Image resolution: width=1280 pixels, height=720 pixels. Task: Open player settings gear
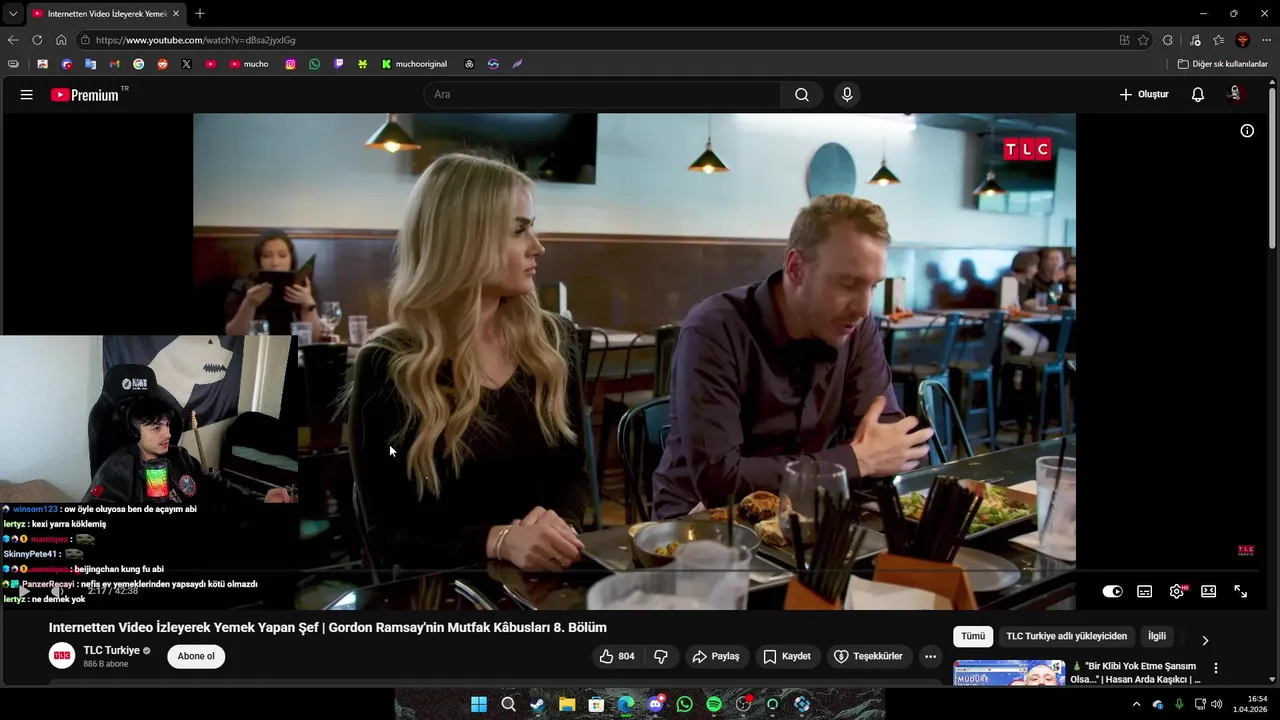click(x=1177, y=591)
